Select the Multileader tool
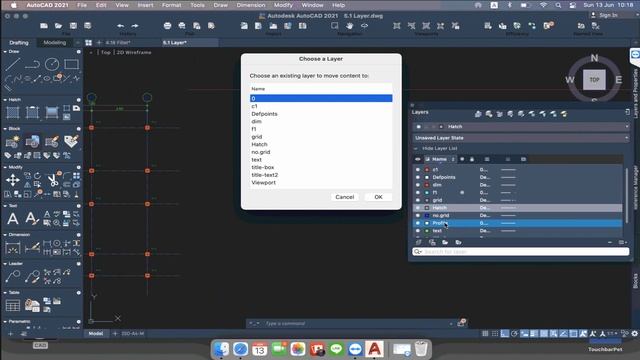The image size is (640, 360). (13, 276)
